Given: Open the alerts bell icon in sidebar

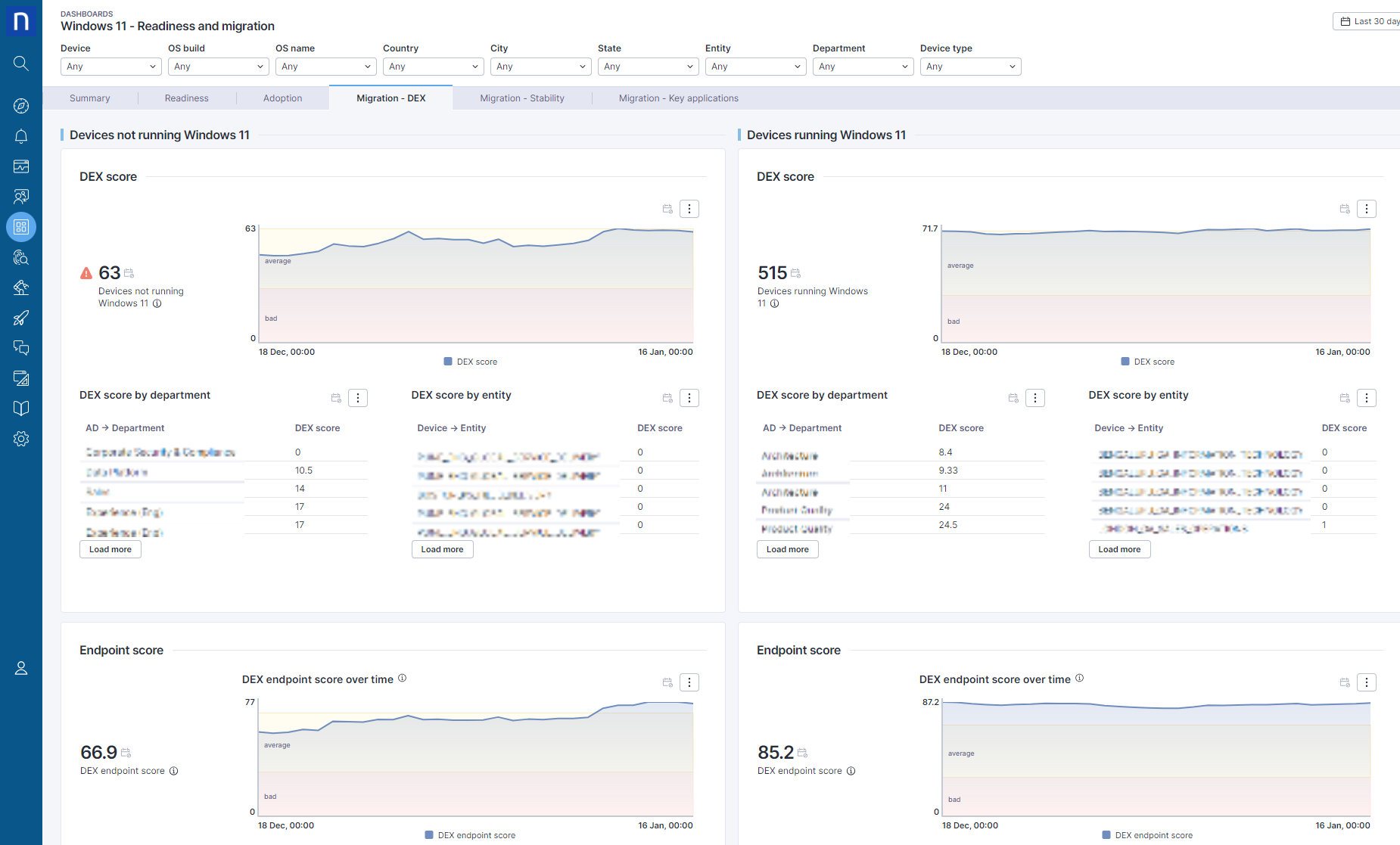Looking at the screenshot, I should pyautogui.click(x=21, y=136).
